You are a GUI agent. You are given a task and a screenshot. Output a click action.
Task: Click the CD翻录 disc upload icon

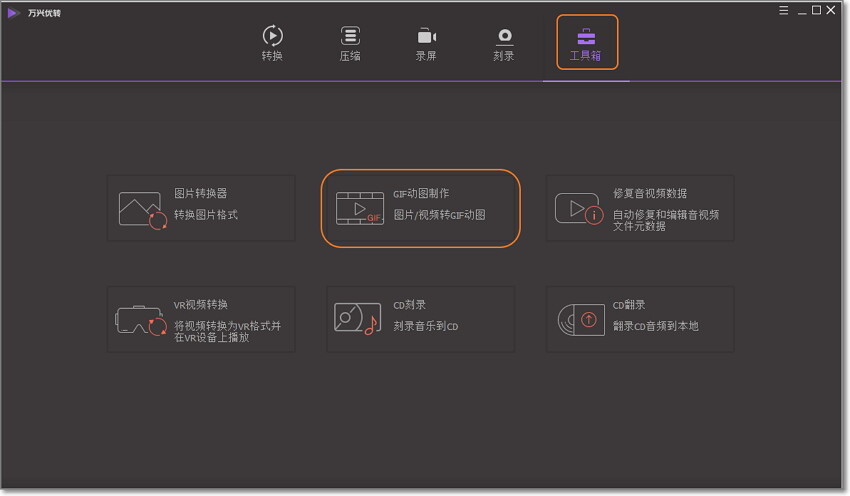(581, 320)
